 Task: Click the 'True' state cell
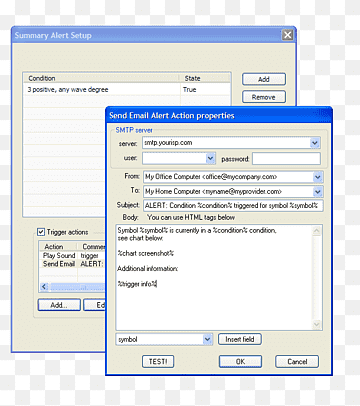(189, 89)
